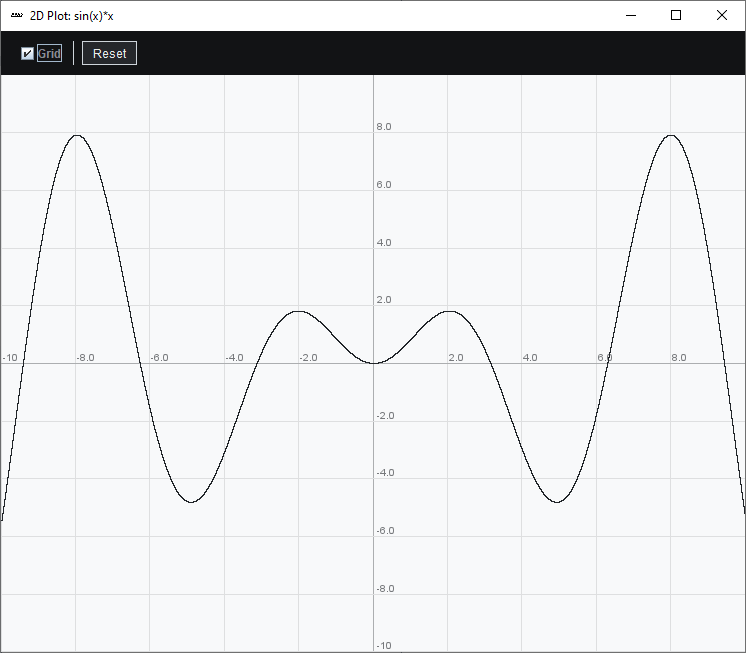746x653 pixels.
Task: Click the 6.0 label on vertical axis
Action: point(384,185)
